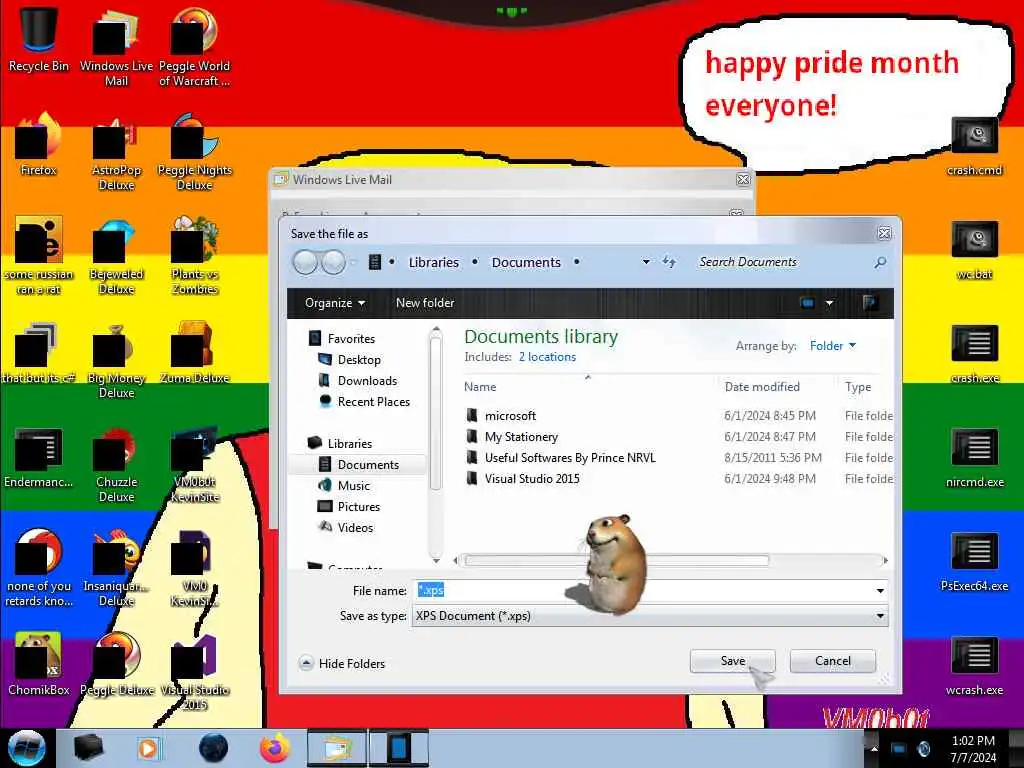Open ChomikBox desktop icon

[39, 664]
